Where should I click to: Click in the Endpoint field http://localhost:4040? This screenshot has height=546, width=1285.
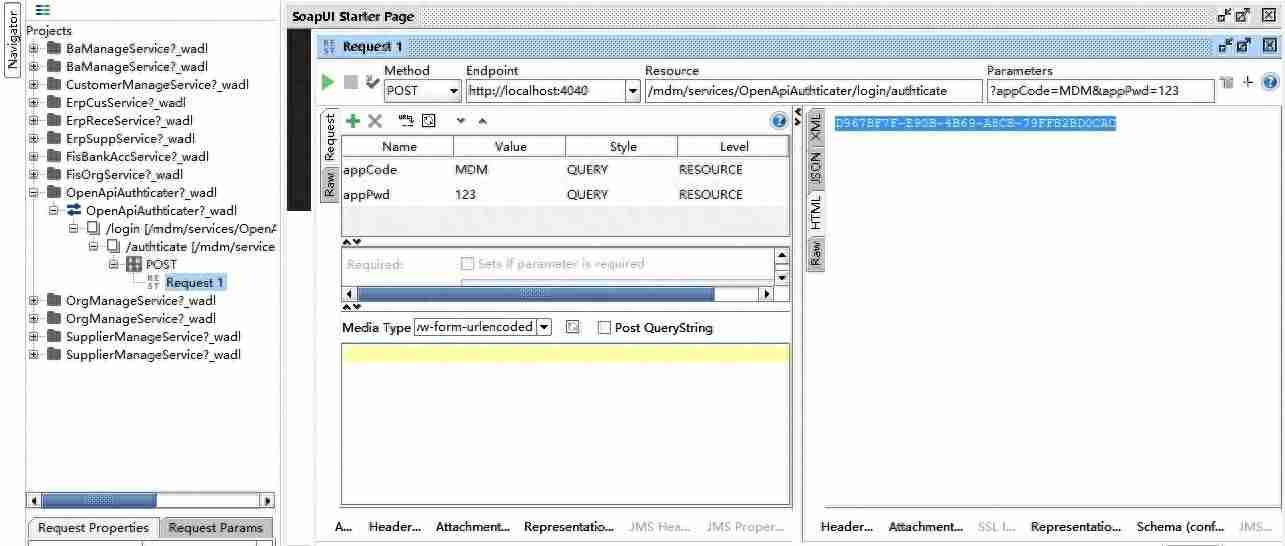pyautogui.click(x=545, y=91)
